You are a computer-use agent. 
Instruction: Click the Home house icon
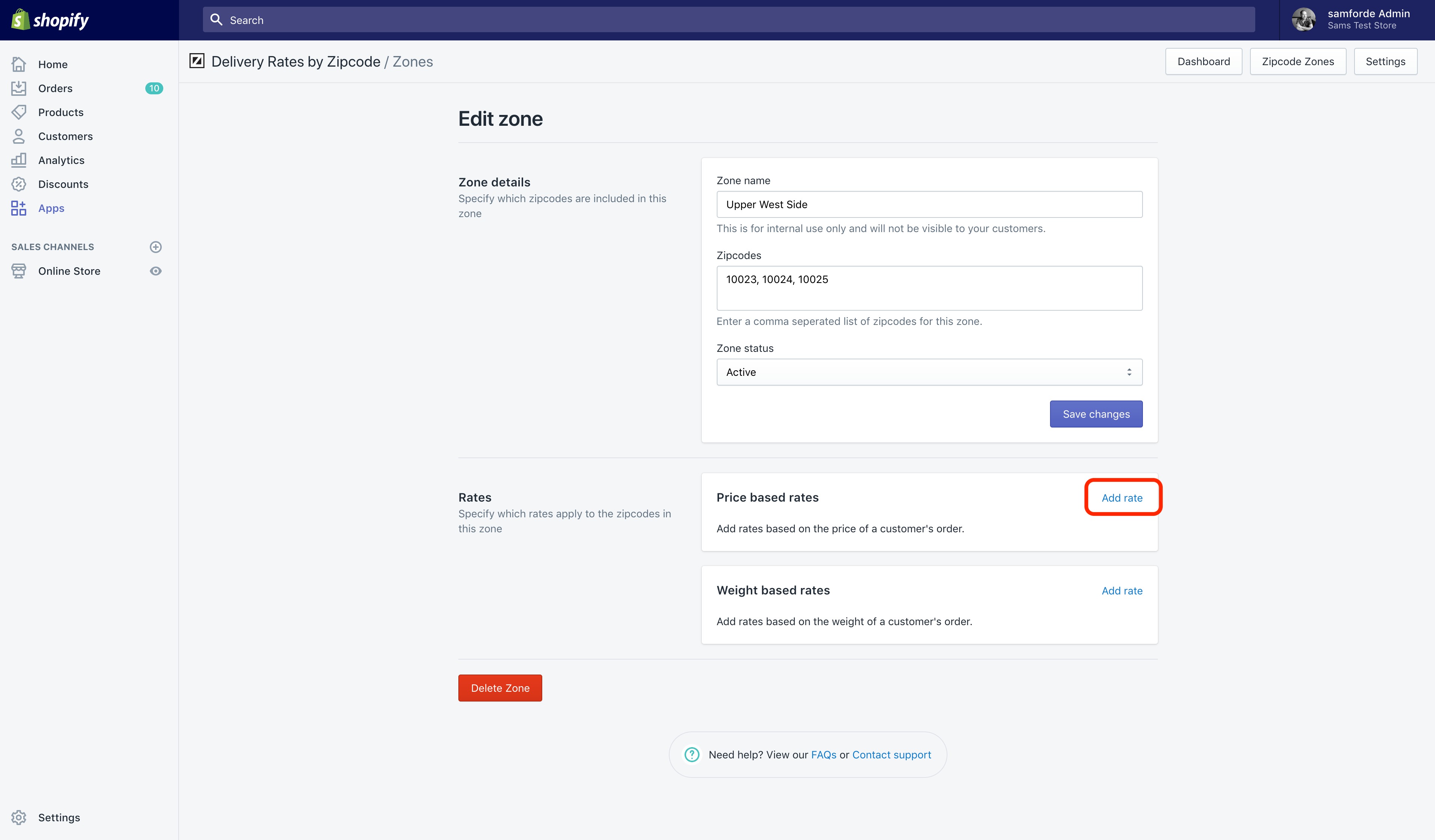pos(19,64)
